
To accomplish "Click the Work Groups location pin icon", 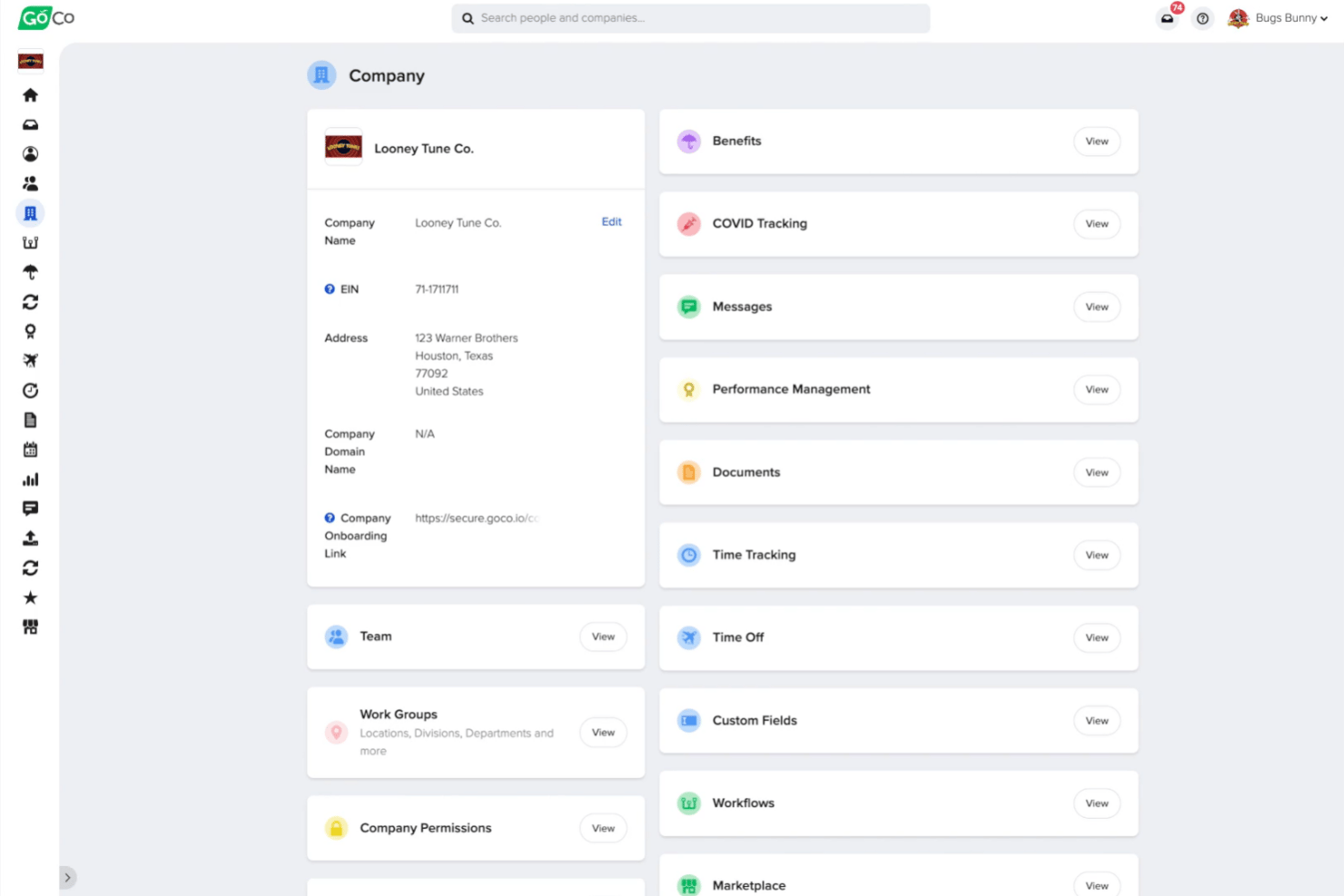I will pyautogui.click(x=336, y=733).
